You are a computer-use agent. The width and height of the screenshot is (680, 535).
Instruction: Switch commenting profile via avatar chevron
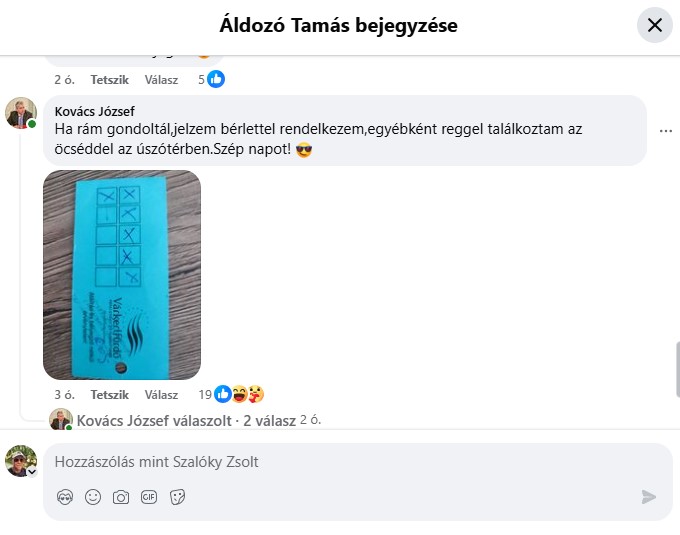pos(32,472)
